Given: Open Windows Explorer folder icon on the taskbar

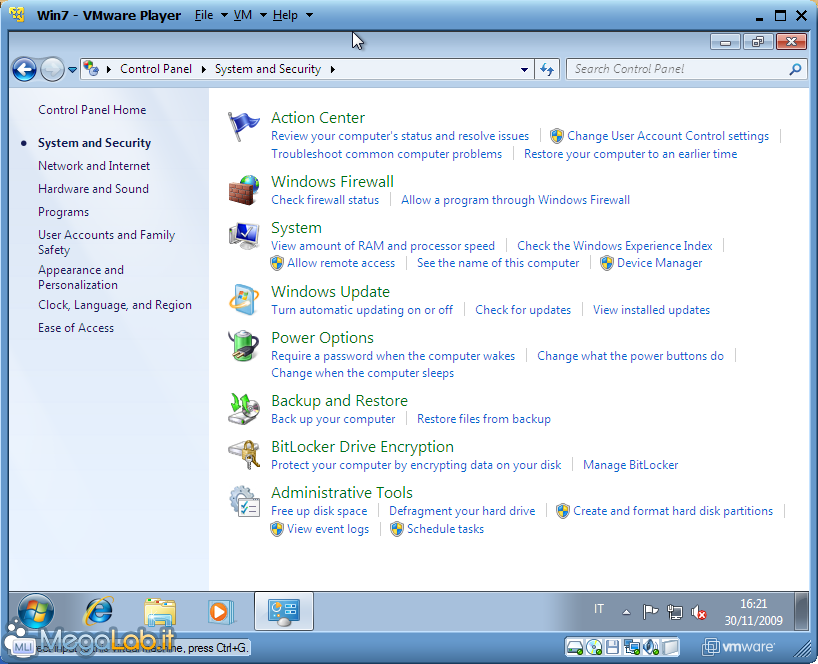Looking at the screenshot, I should click(160, 611).
